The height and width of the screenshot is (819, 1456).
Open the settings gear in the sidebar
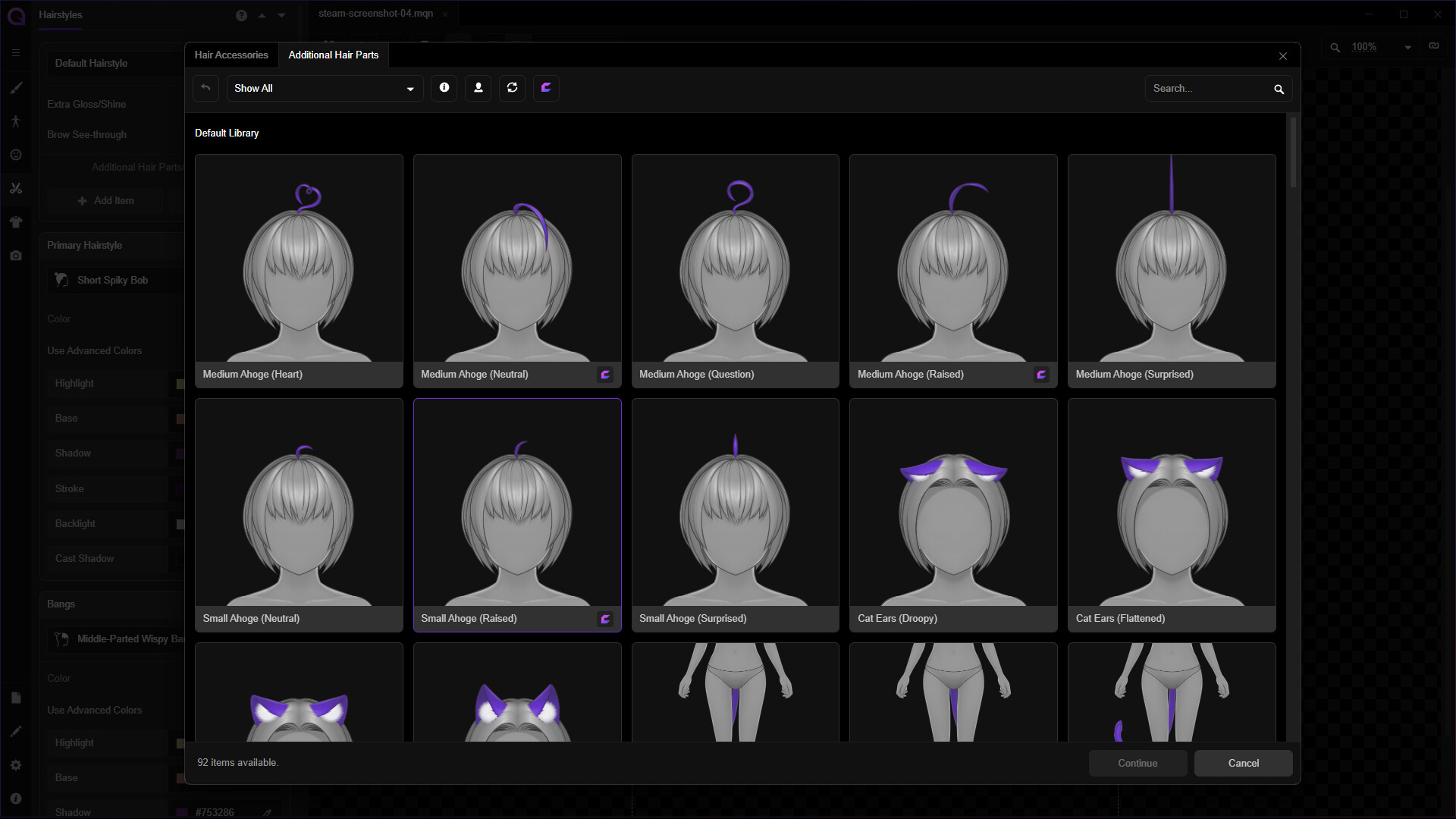pyautogui.click(x=16, y=764)
